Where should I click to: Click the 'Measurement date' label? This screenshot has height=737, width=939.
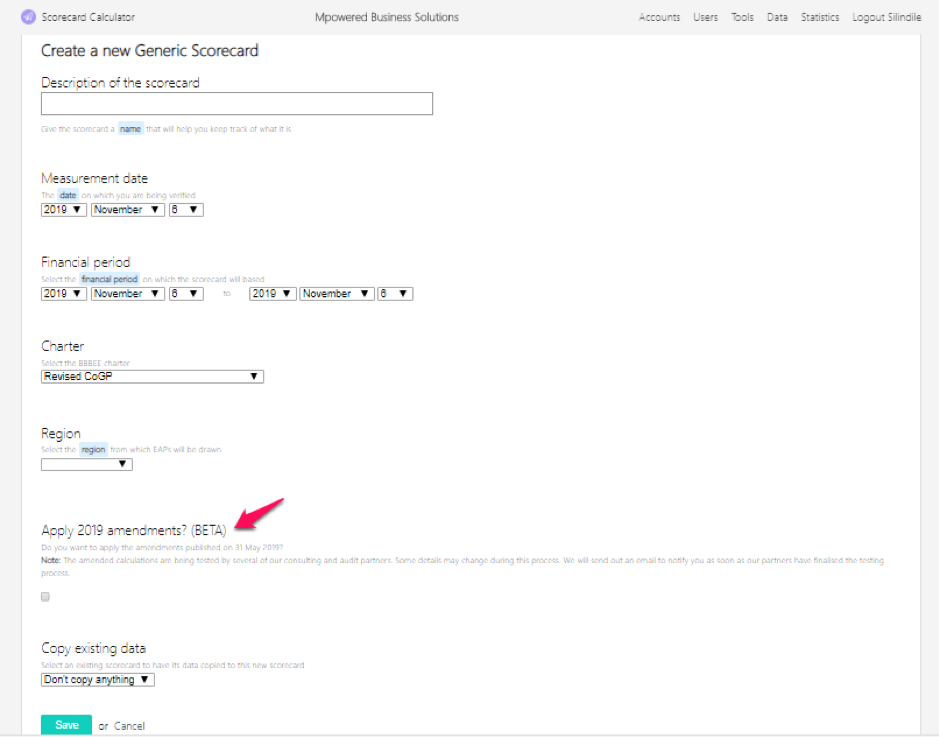click(x=94, y=178)
